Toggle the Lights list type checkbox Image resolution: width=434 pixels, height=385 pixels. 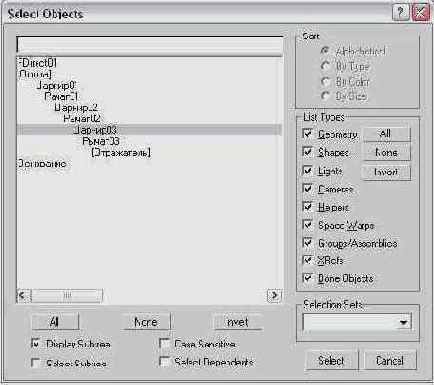click(x=307, y=171)
